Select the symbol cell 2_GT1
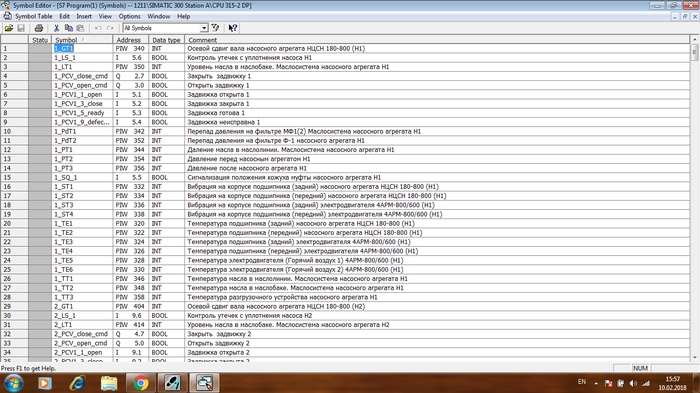This screenshot has height=393, width=700. click(x=82, y=306)
